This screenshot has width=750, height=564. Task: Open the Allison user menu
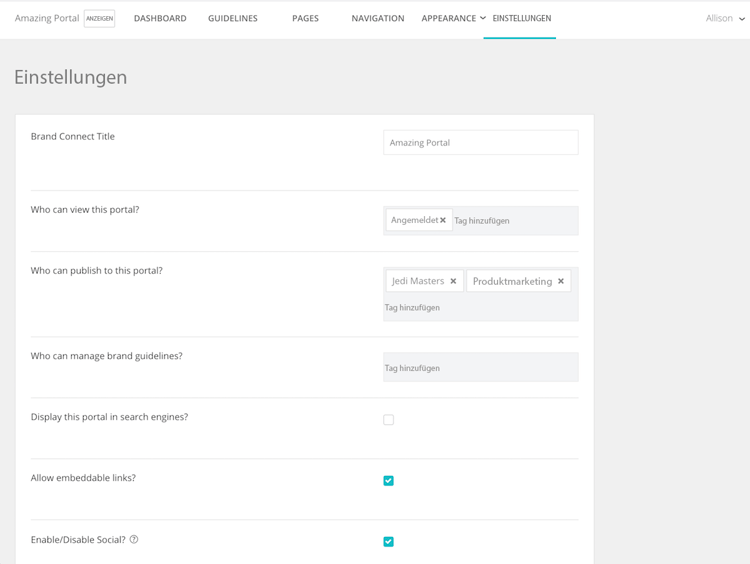(x=725, y=19)
